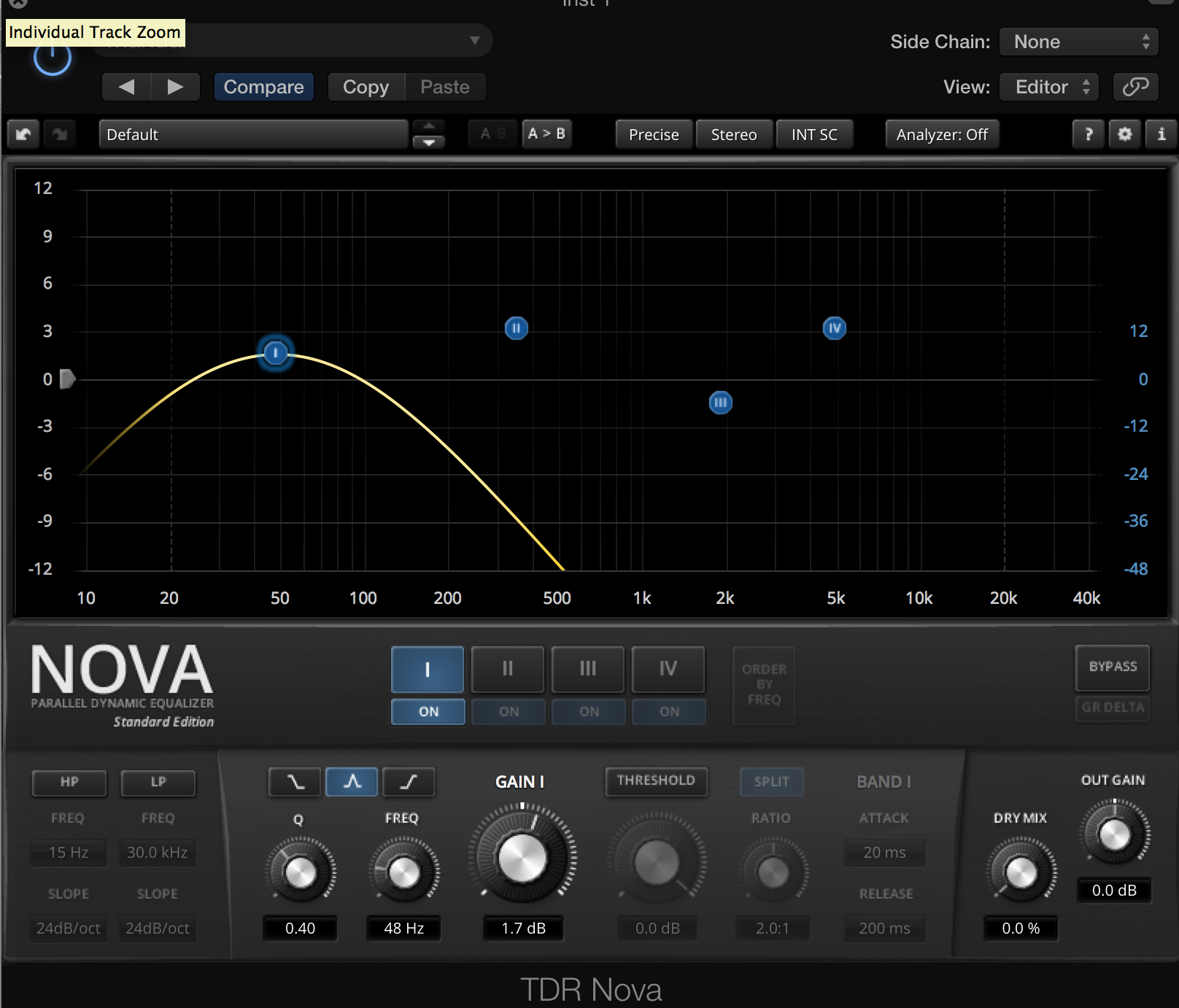This screenshot has height=1008, width=1179.
Task: Toggle the BYPASS button
Action: click(x=1113, y=667)
